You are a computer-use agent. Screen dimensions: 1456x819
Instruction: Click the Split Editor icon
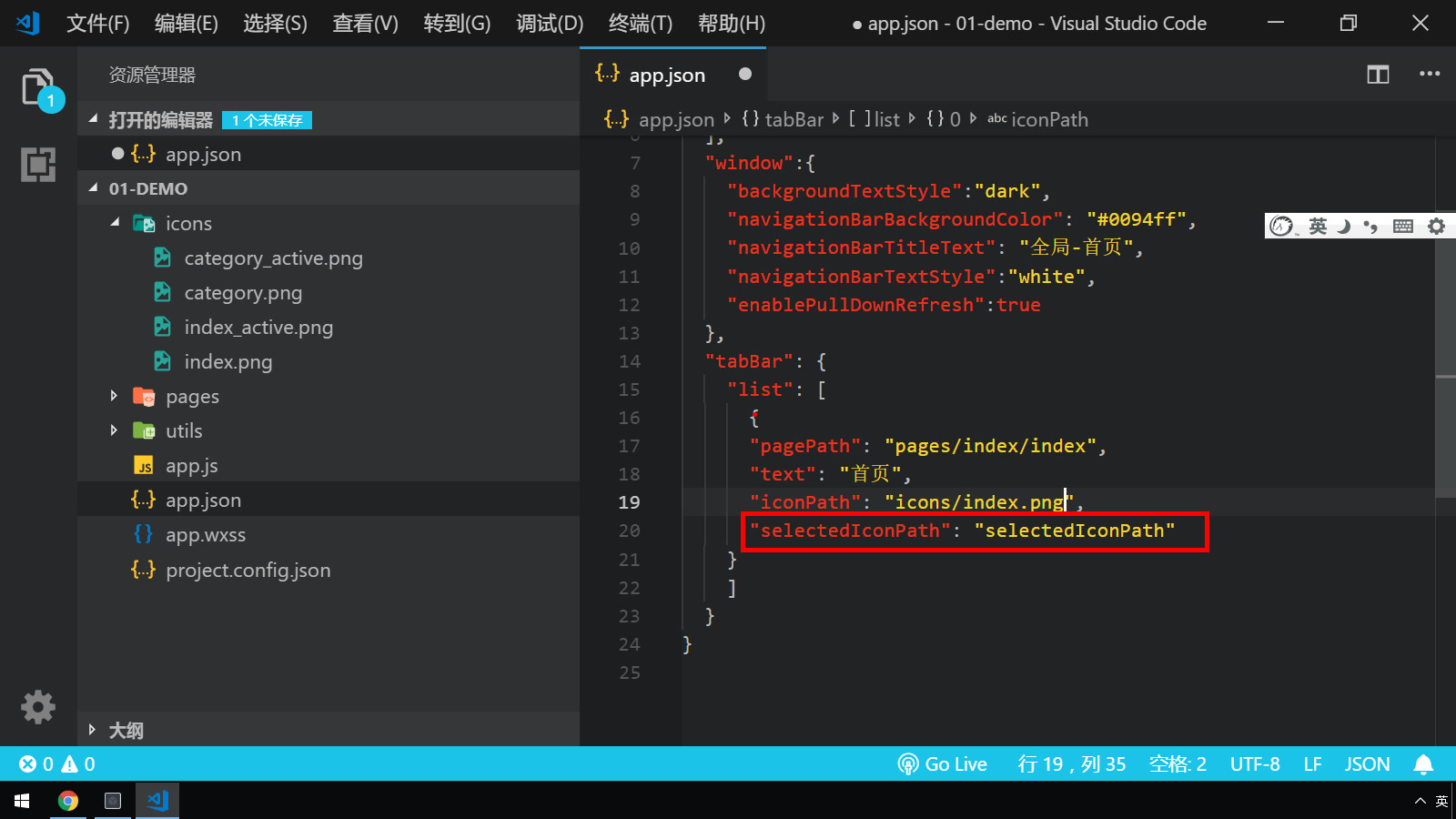coord(1378,75)
